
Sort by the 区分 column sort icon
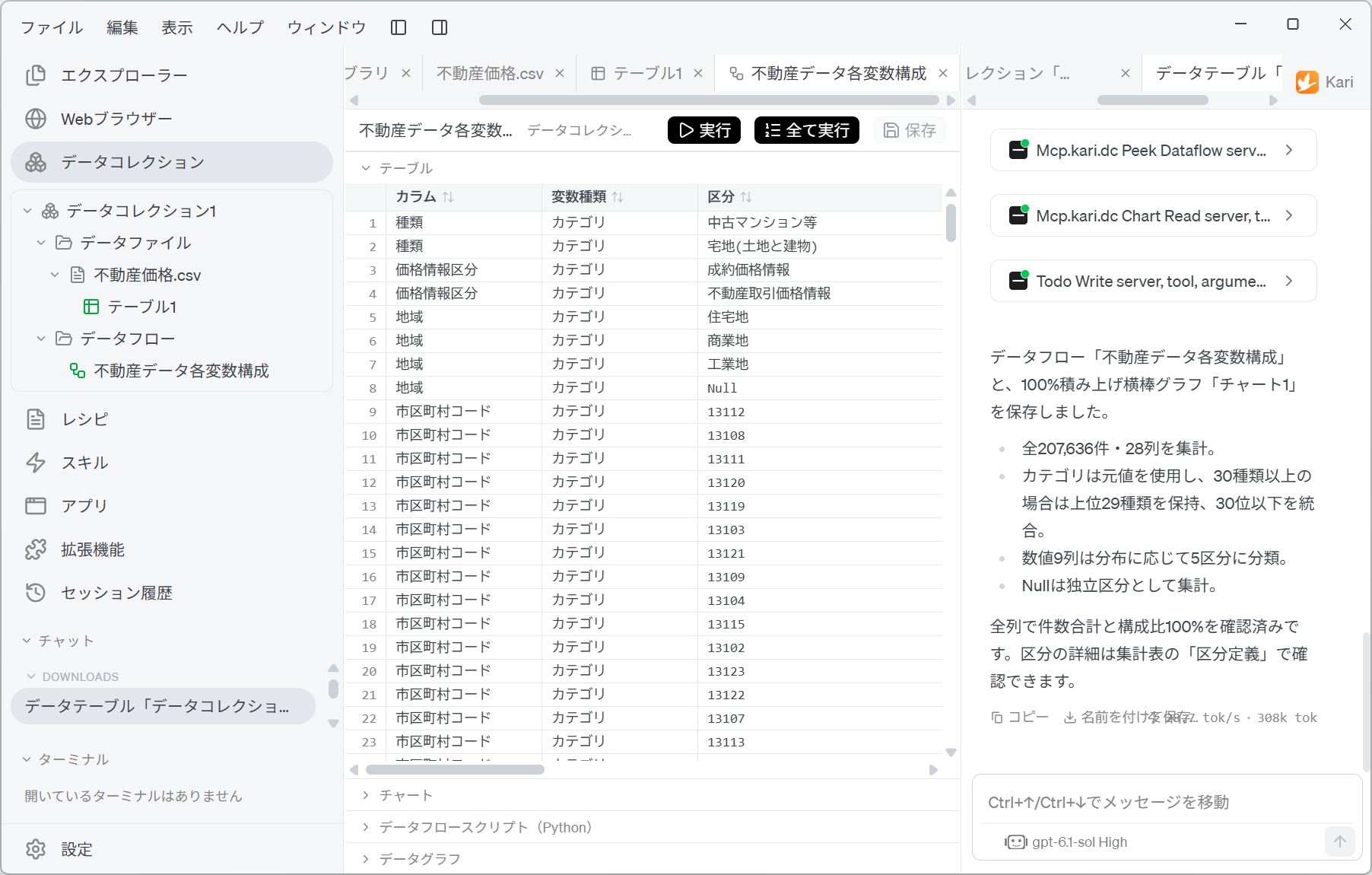746,197
